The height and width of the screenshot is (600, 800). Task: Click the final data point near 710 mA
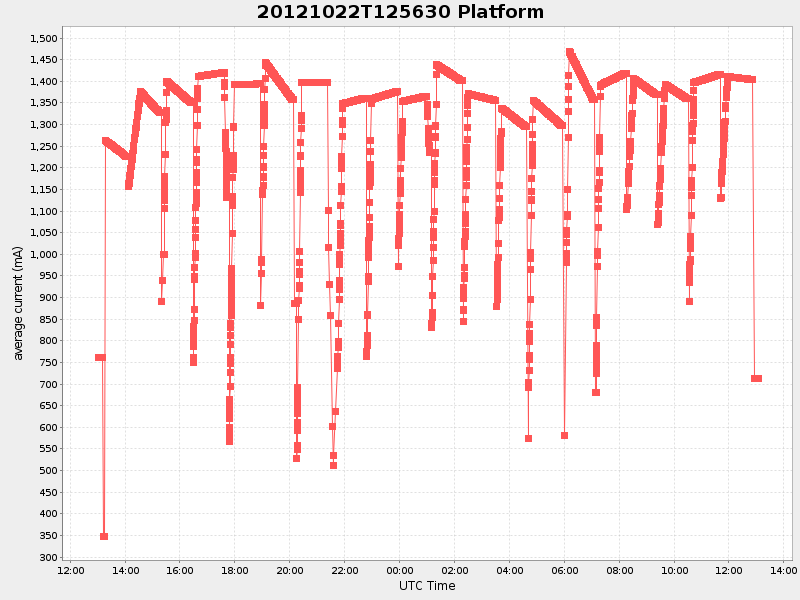coord(755,378)
